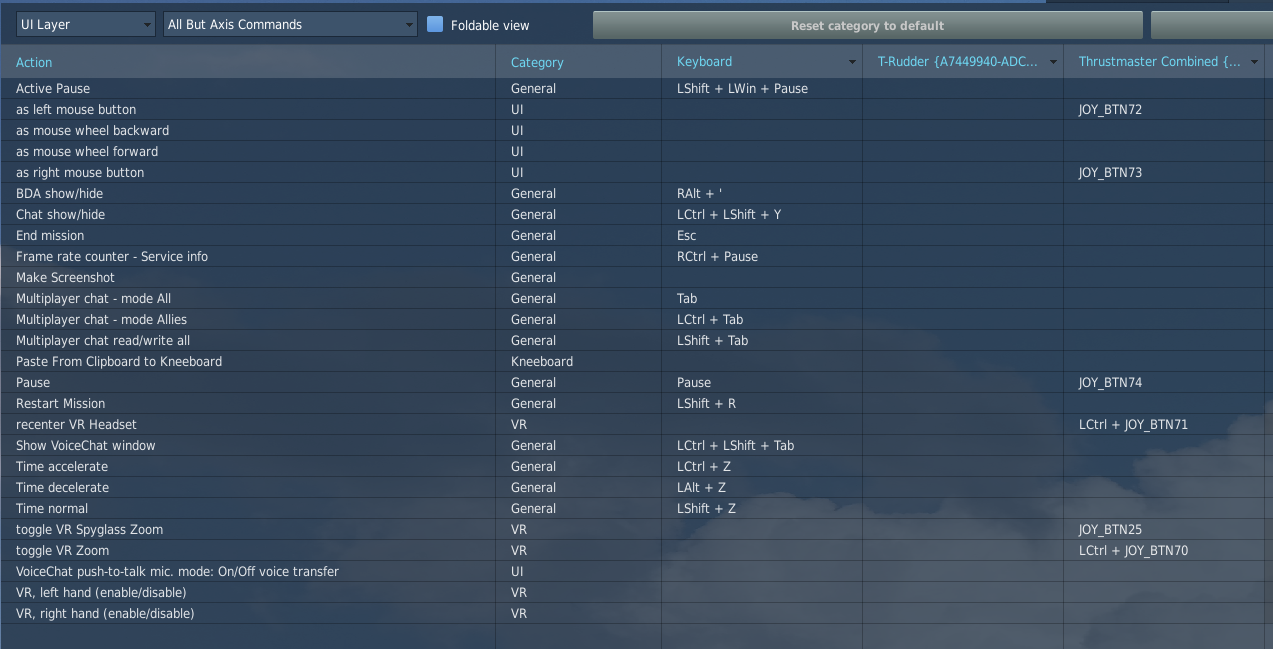The width and height of the screenshot is (1273, 649).
Task: Click the LCtrl + JOY_BTN71 recenter binding
Action: 1133,425
